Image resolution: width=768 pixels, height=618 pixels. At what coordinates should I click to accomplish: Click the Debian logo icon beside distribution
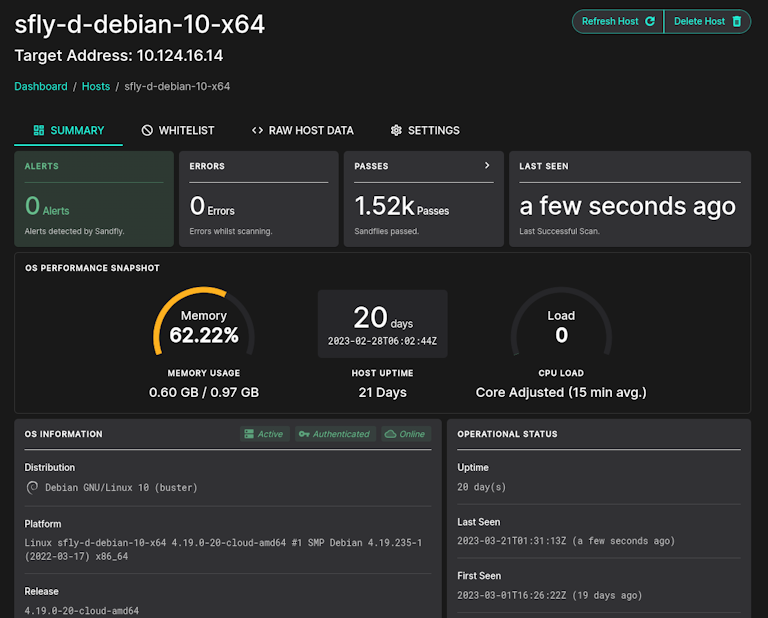click(x=32, y=488)
